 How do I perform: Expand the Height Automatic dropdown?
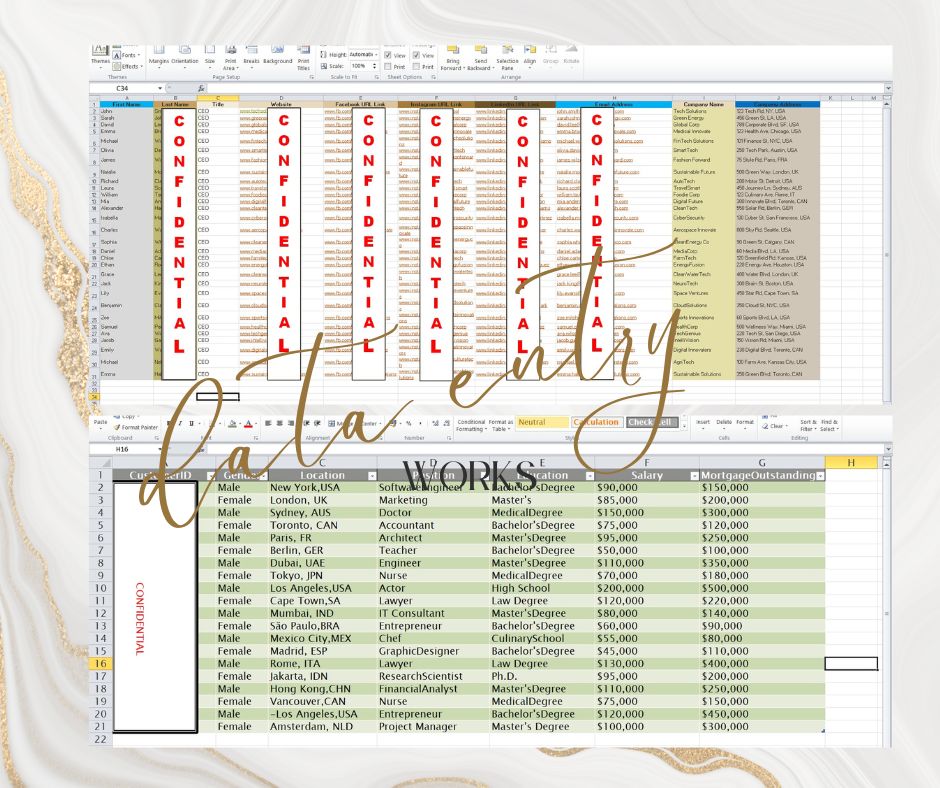point(377,55)
